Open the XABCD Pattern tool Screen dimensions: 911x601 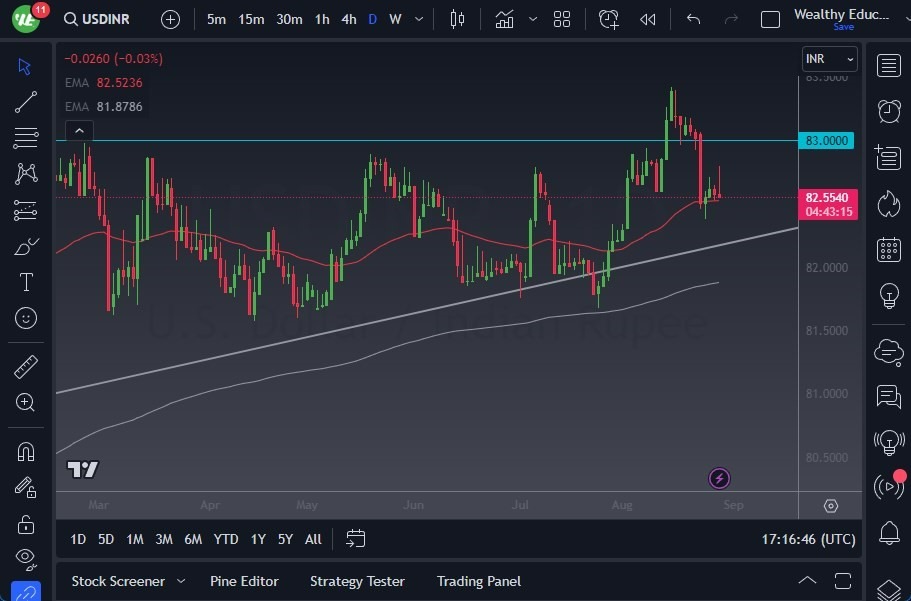coord(25,173)
